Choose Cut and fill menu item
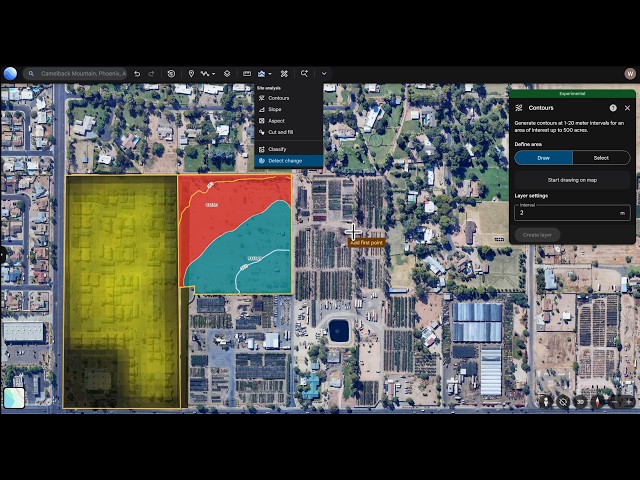The height and width of the screenshot is (480, 640). [x=288, y=132]
